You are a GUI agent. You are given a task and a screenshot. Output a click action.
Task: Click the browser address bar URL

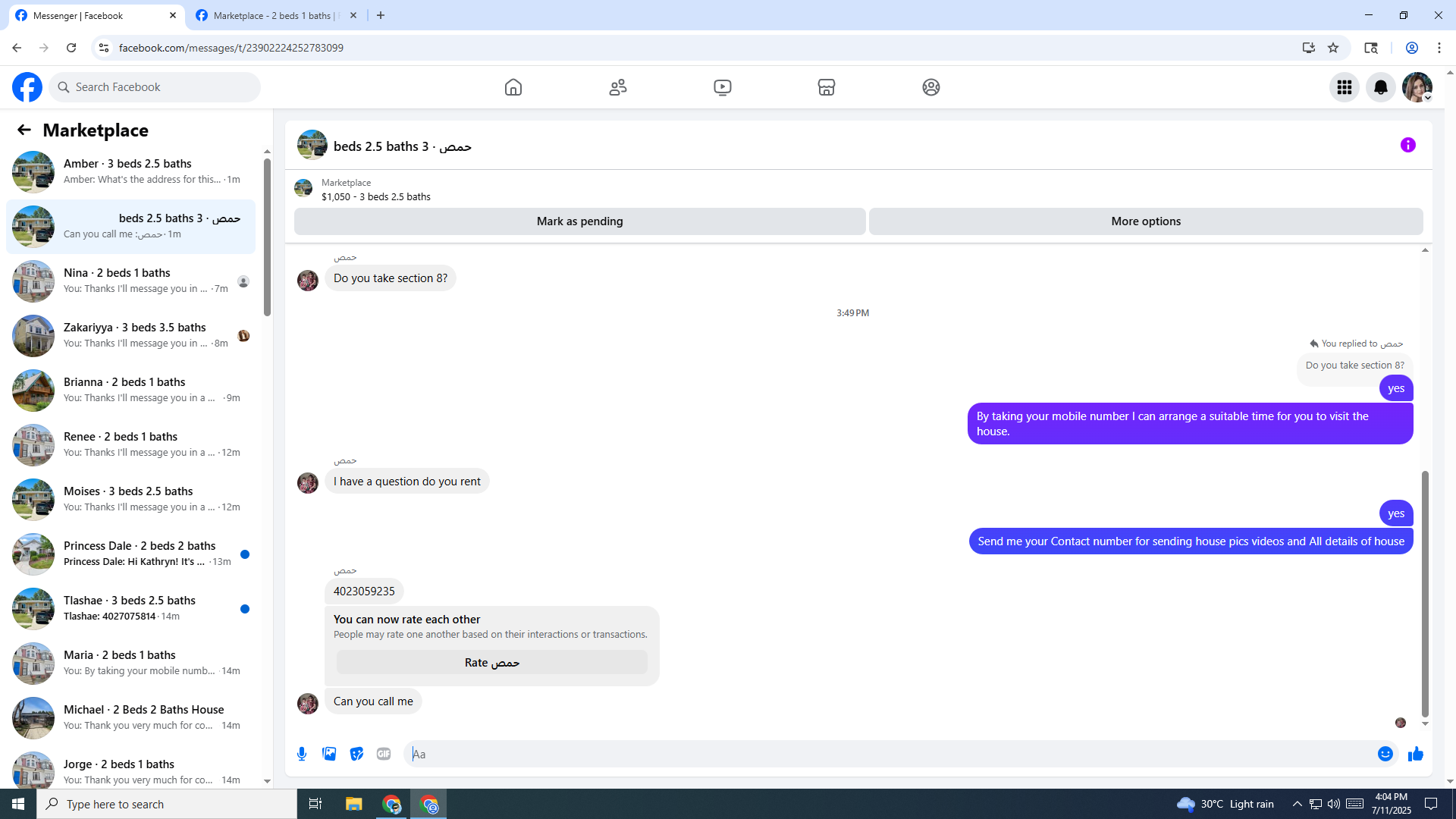click(231, 48)
